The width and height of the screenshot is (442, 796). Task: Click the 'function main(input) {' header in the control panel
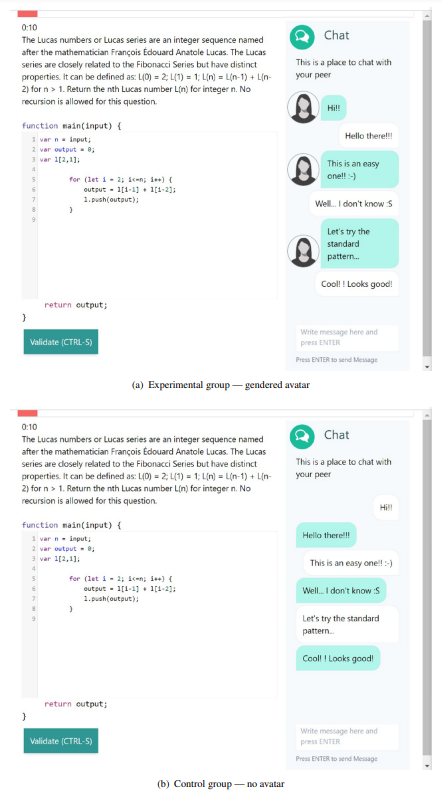coord(72,525)
